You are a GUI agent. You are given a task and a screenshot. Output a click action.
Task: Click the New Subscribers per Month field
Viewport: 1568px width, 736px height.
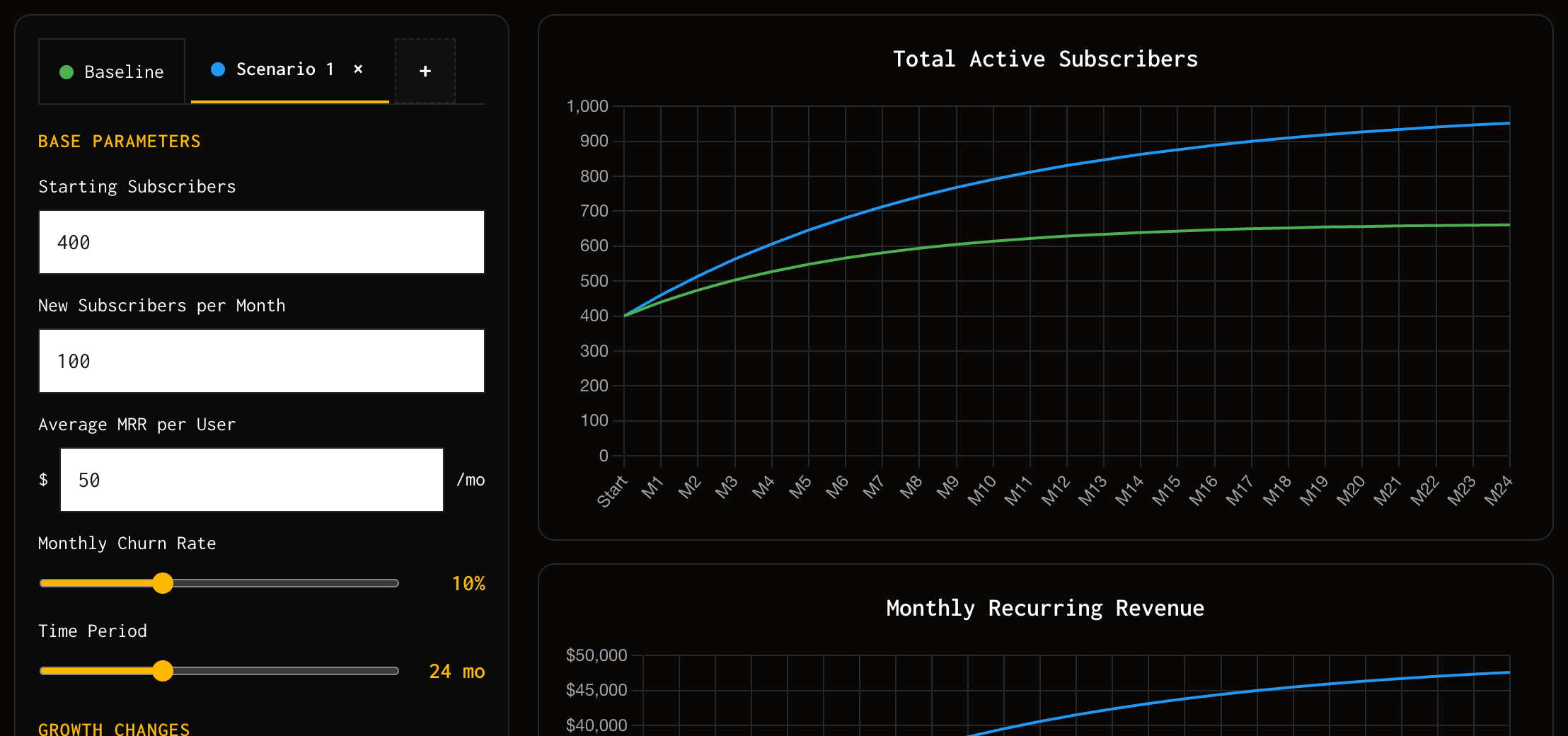(261, 361)
